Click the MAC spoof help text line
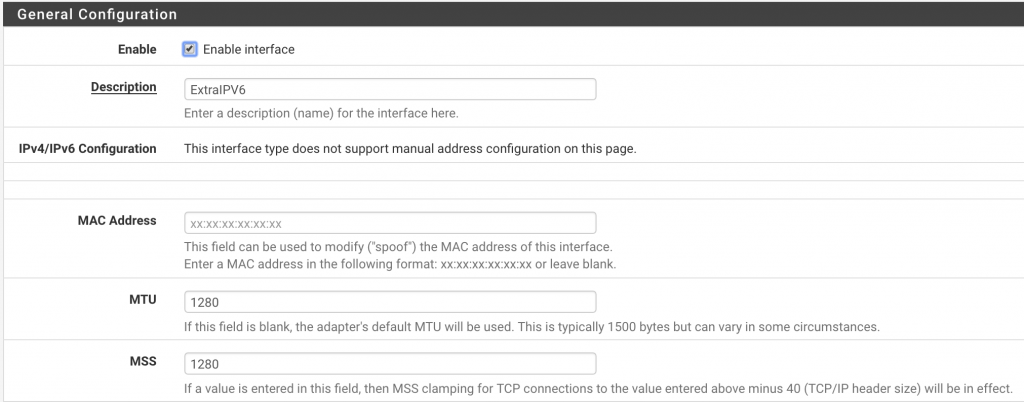This screenshot has height=402, width=1024. pyautogui.click(x=398, y=247)
